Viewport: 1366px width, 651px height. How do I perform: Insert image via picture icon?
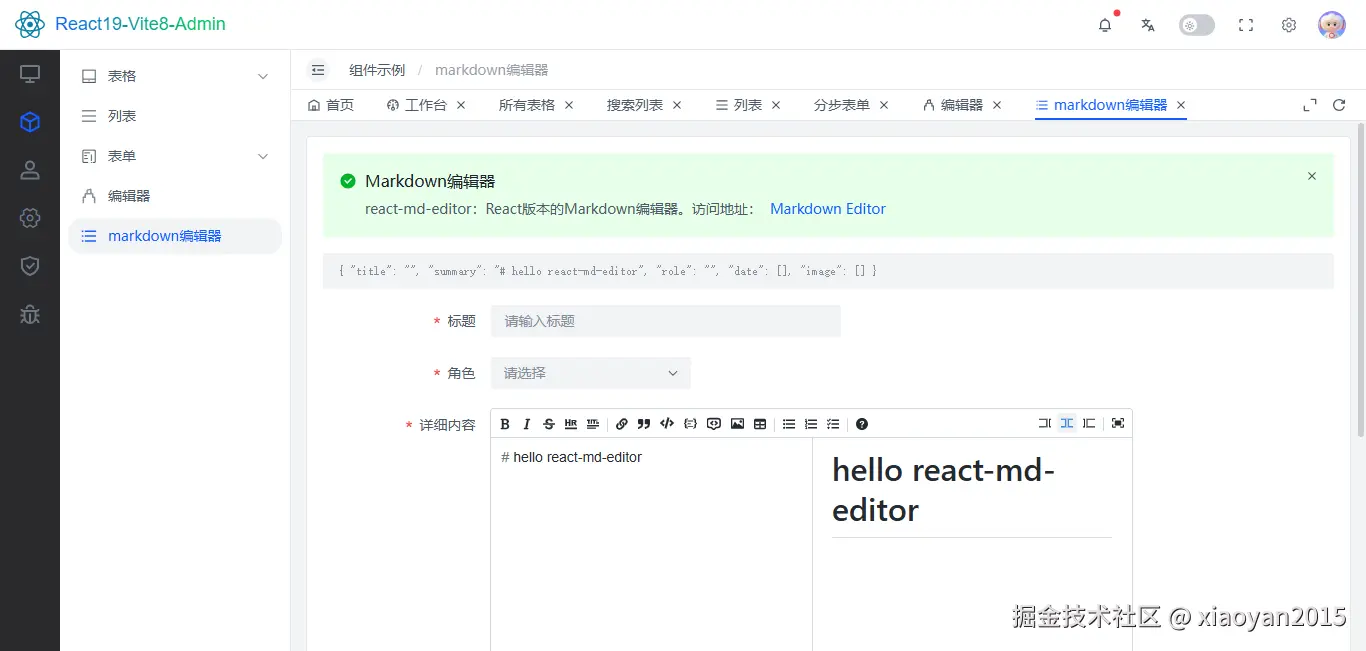(x=737, y=424)
